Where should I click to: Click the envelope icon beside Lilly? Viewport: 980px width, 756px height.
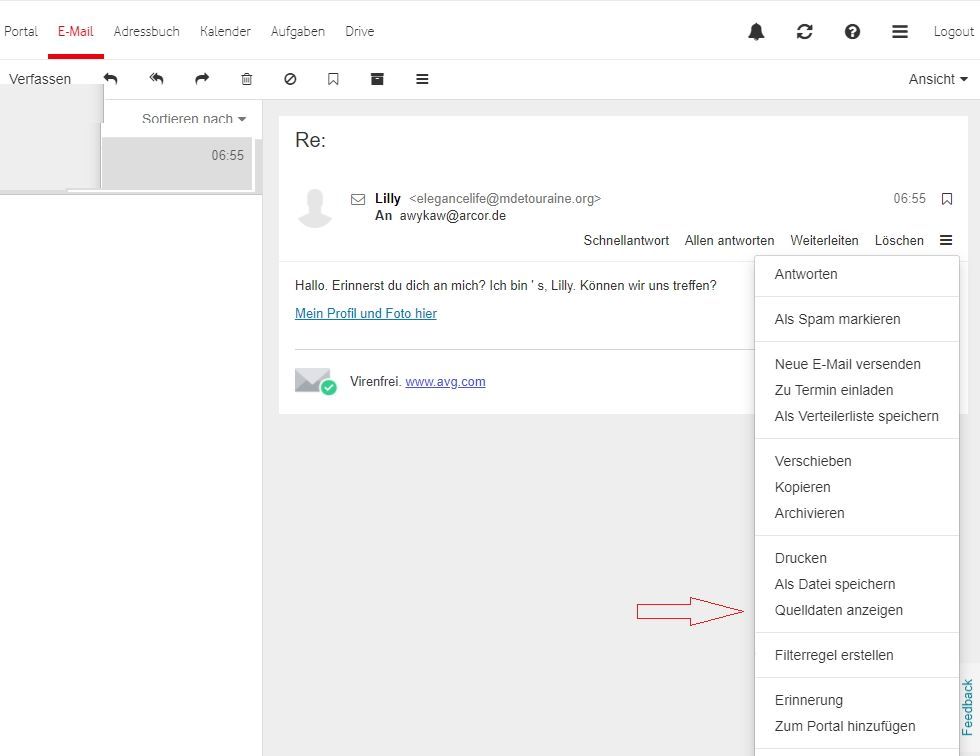[x=358, y=199]
